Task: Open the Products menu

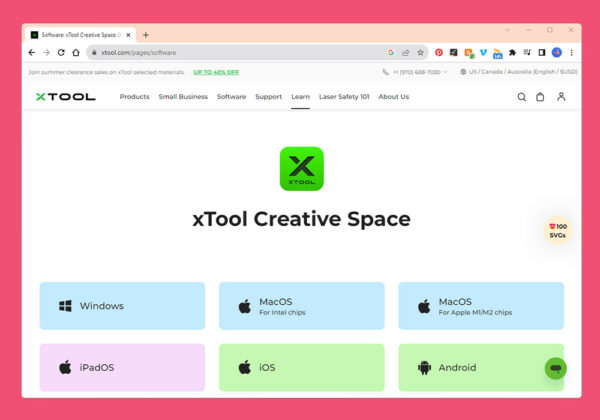Action: click(x=134, y=97)
